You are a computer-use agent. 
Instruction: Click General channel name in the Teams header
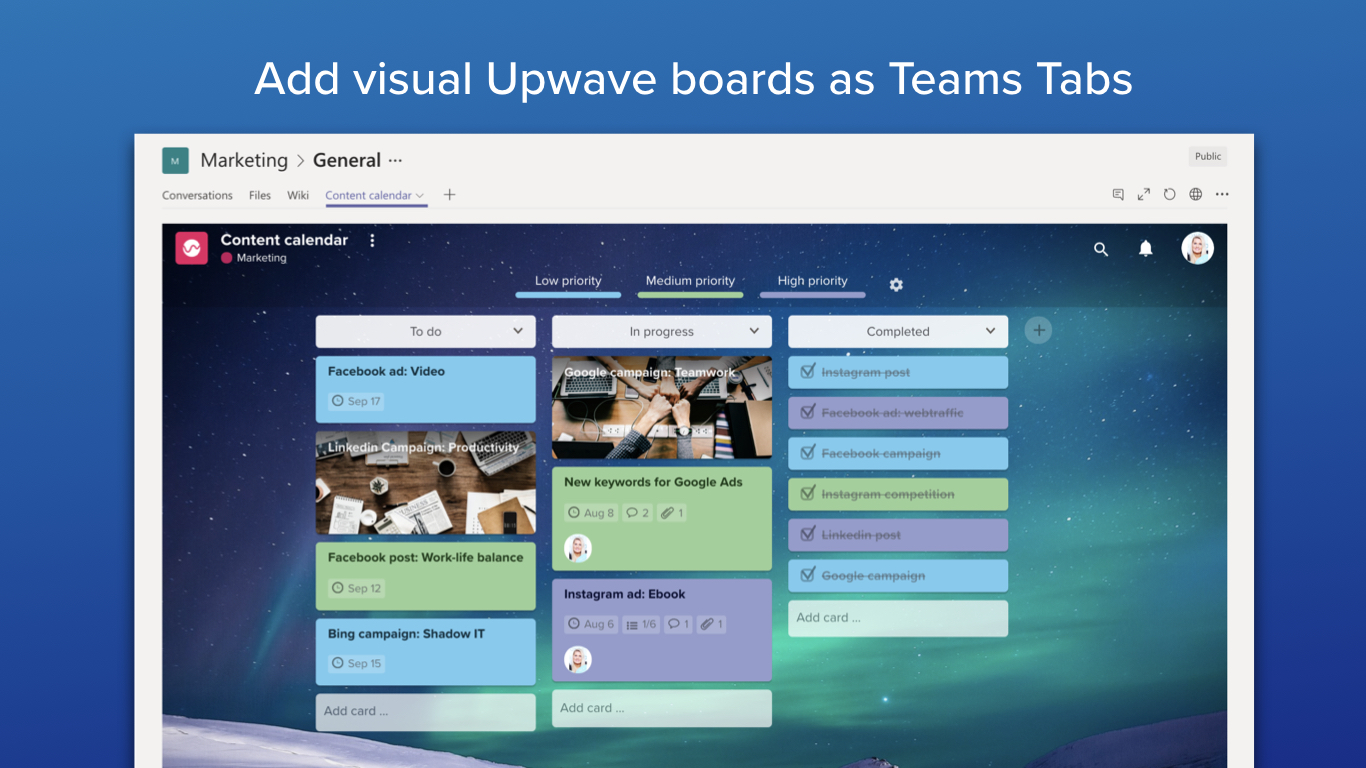pyautogui.click(x=347, y=160)
